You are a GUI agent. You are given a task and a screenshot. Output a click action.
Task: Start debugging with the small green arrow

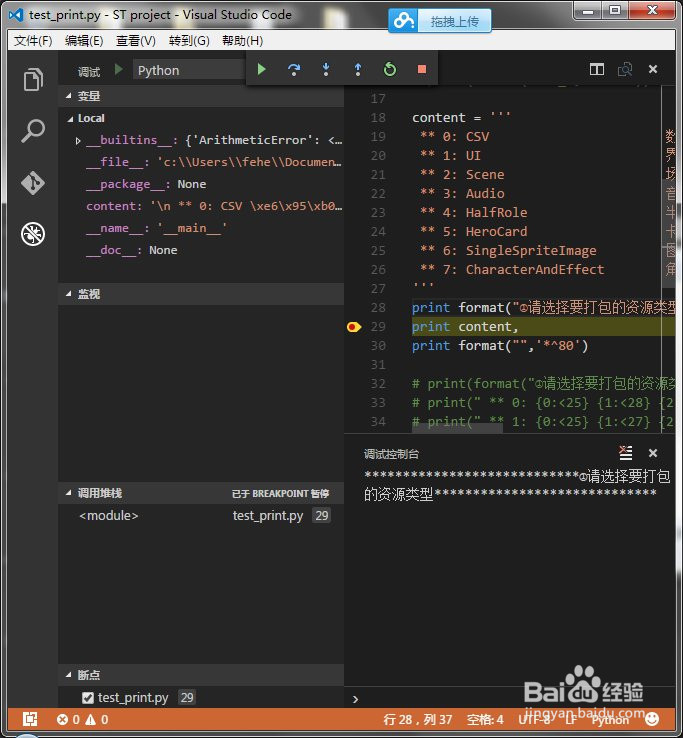tap(119, 70)
